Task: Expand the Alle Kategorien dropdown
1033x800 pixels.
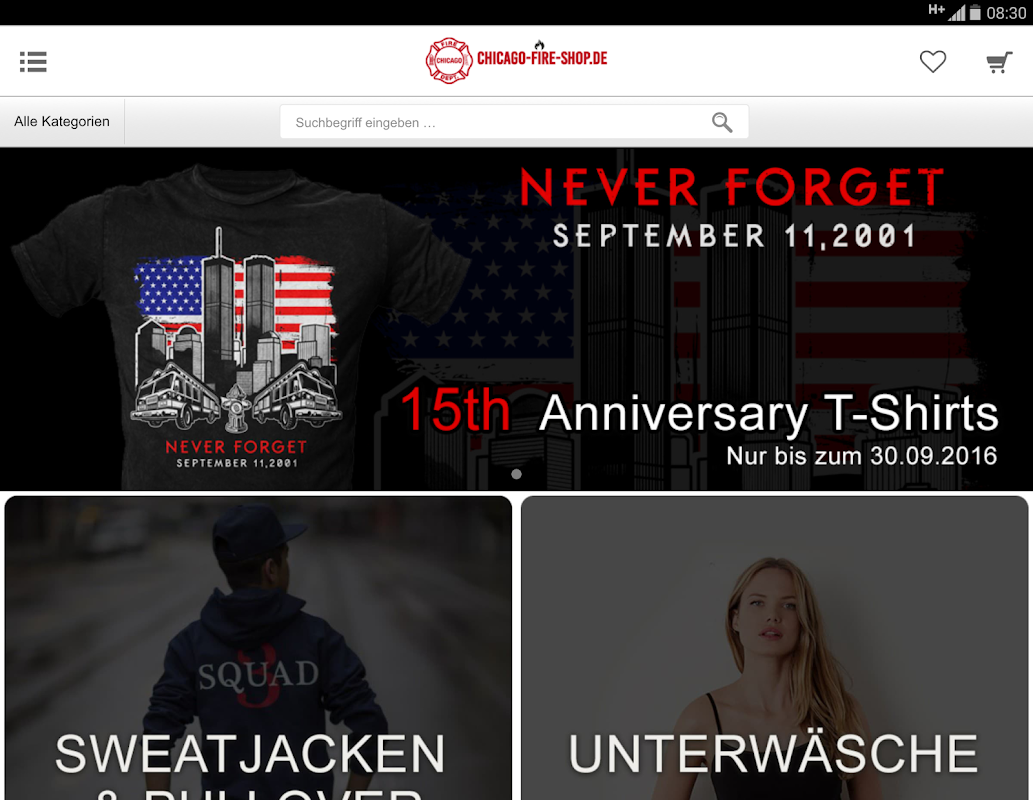Action: (x=62, y=121)
